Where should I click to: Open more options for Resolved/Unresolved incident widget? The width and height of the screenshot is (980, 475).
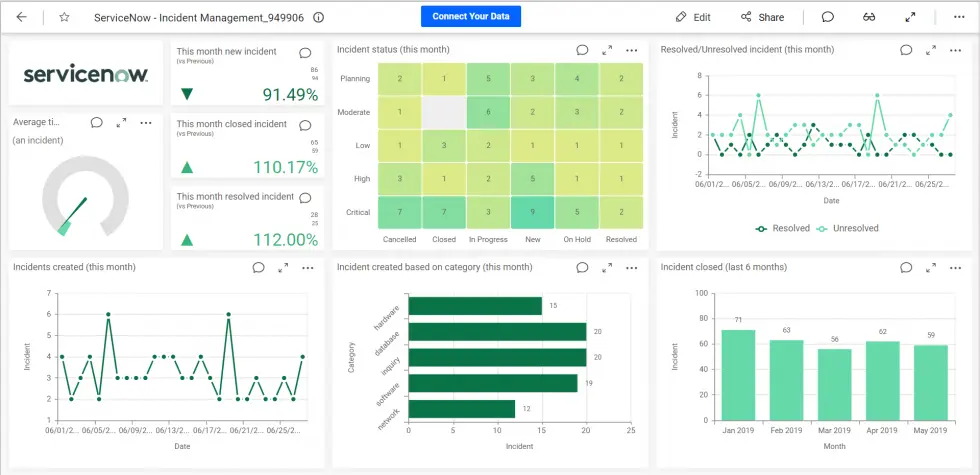(x=956, y=50)
